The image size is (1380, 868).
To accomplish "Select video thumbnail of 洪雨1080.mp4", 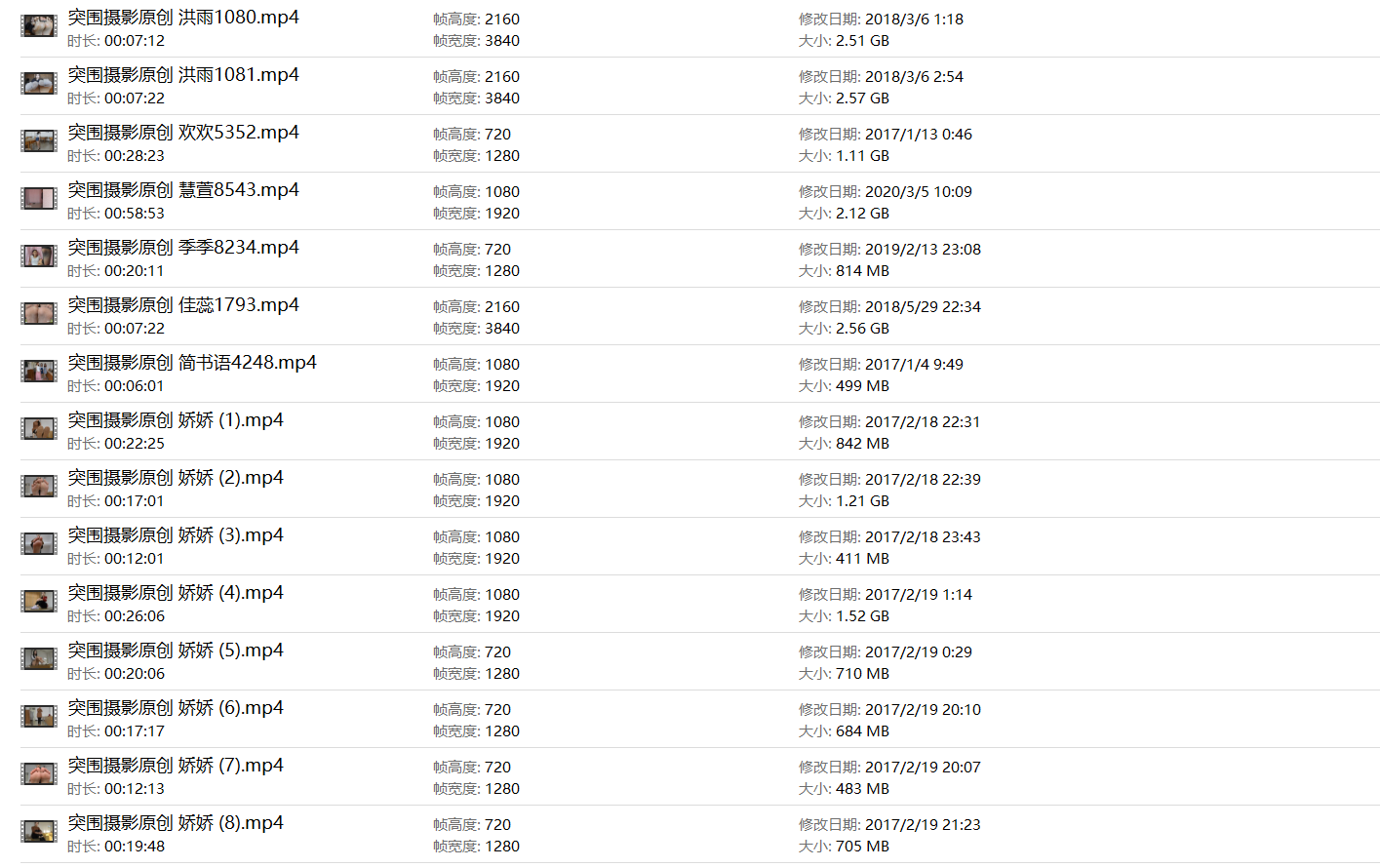I will (39, 26).
